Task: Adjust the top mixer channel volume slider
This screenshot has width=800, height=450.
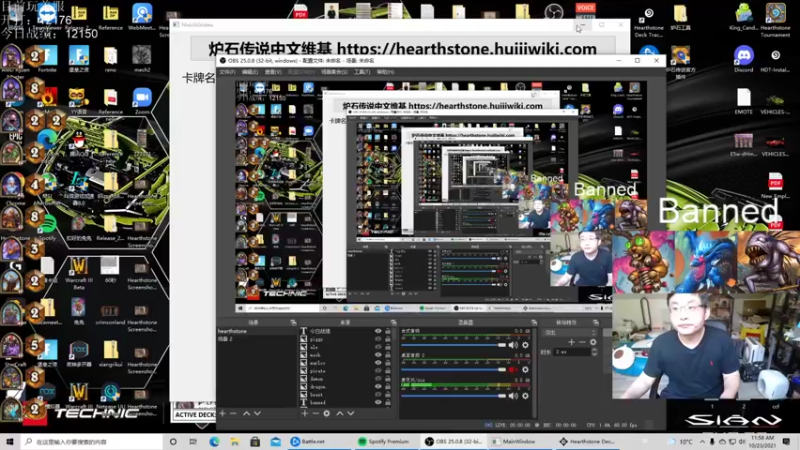Action: (x=453, y=345)
